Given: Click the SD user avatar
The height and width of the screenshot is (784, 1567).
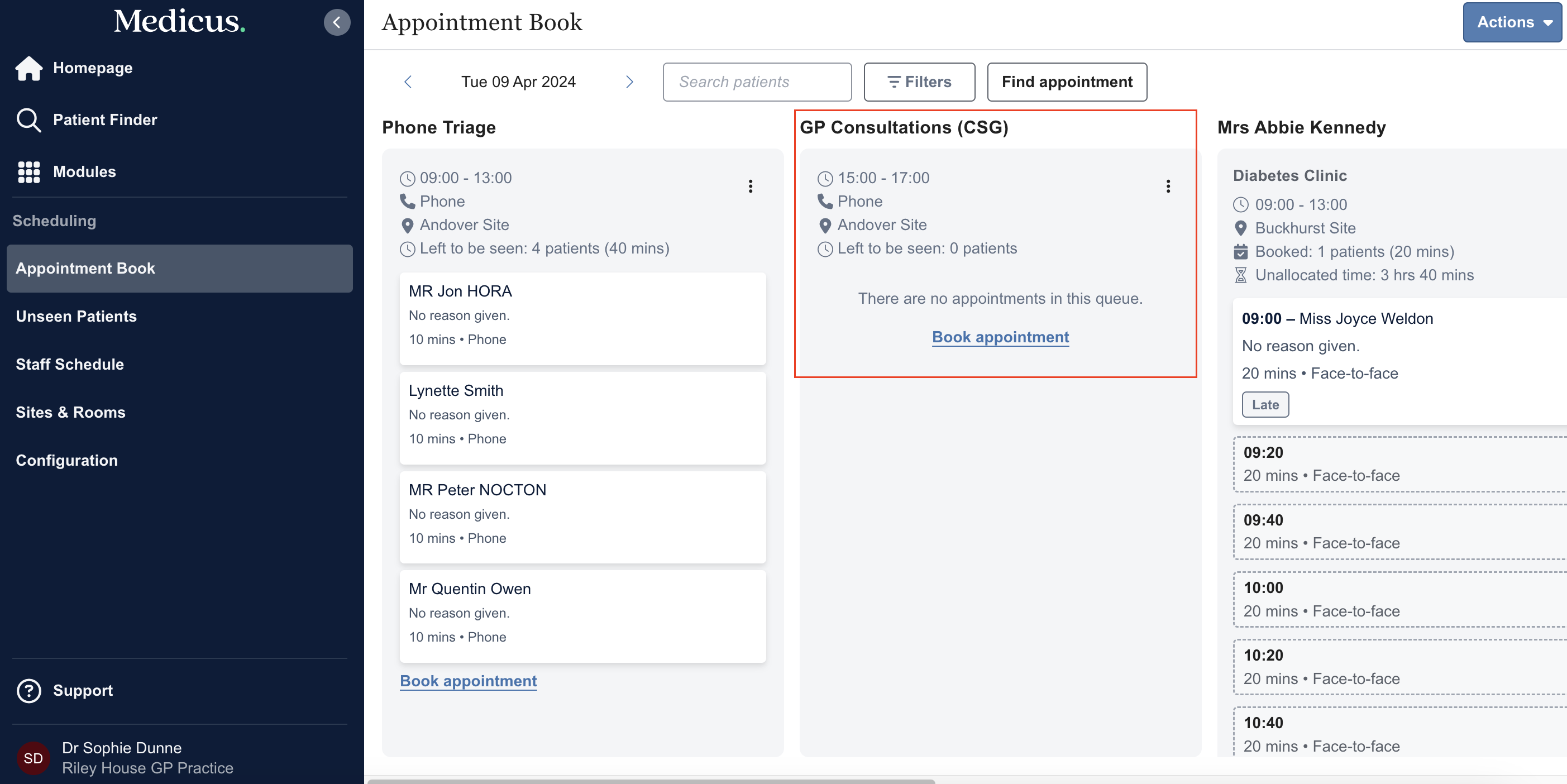Looking at the screenshot, I should coord(33,758).
